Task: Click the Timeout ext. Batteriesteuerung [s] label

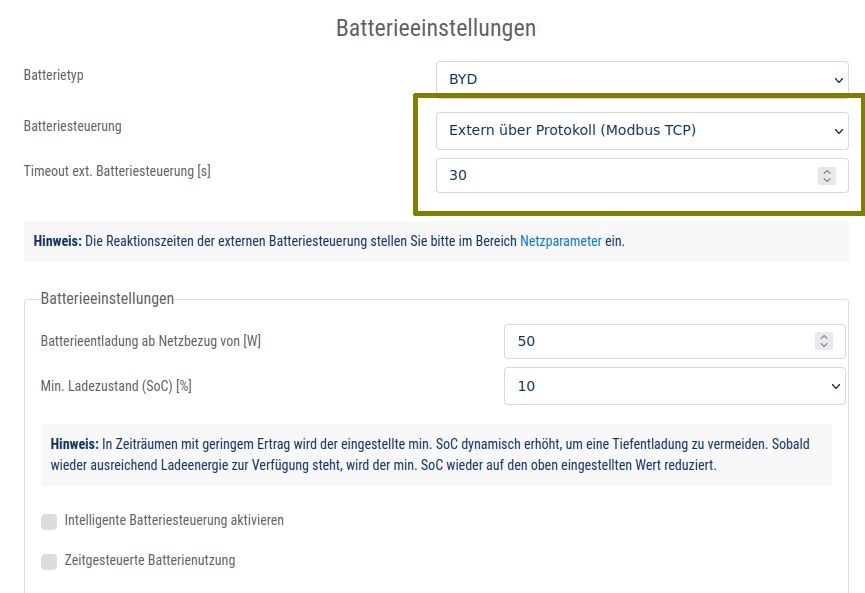Action: tap(117, 171)
